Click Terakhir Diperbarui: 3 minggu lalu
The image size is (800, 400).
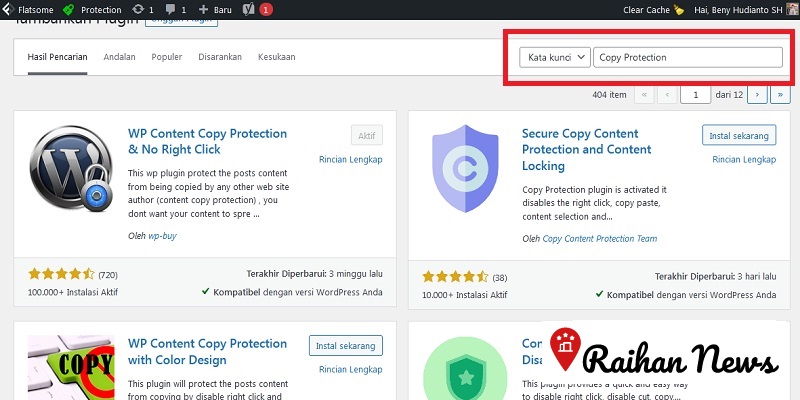pos(314,274)
